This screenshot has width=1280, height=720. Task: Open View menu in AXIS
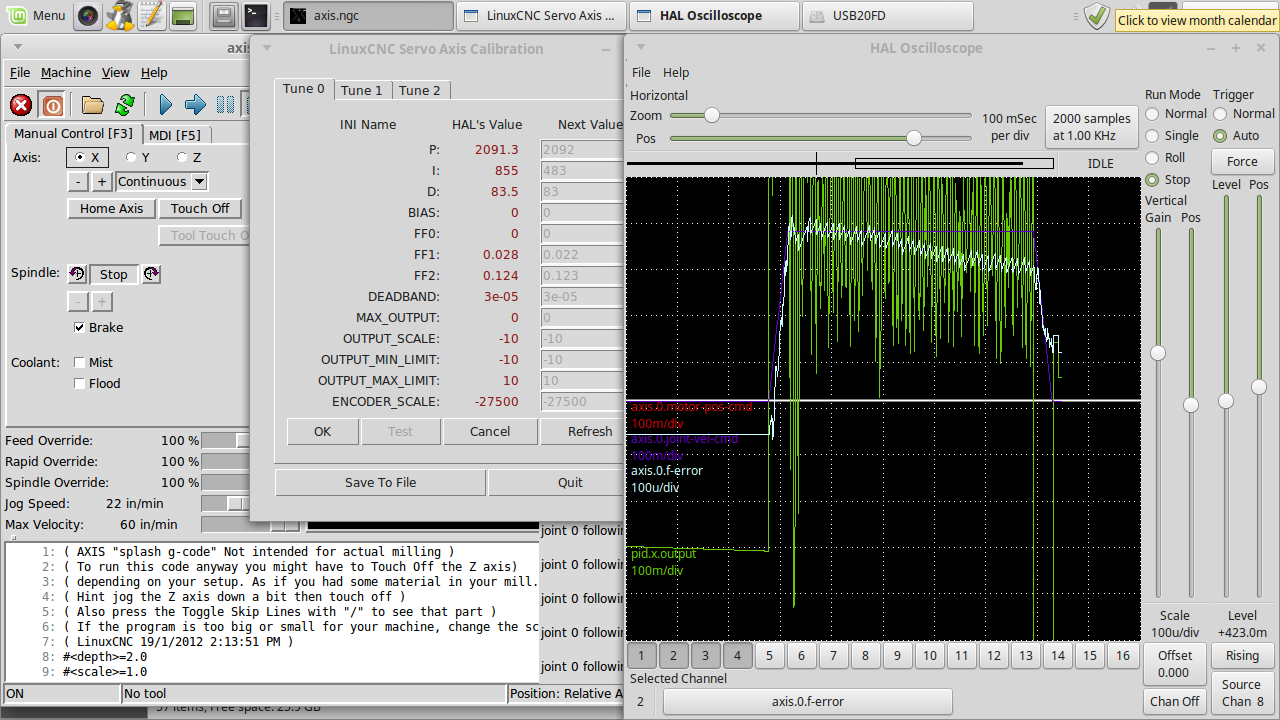click(116, 73)
